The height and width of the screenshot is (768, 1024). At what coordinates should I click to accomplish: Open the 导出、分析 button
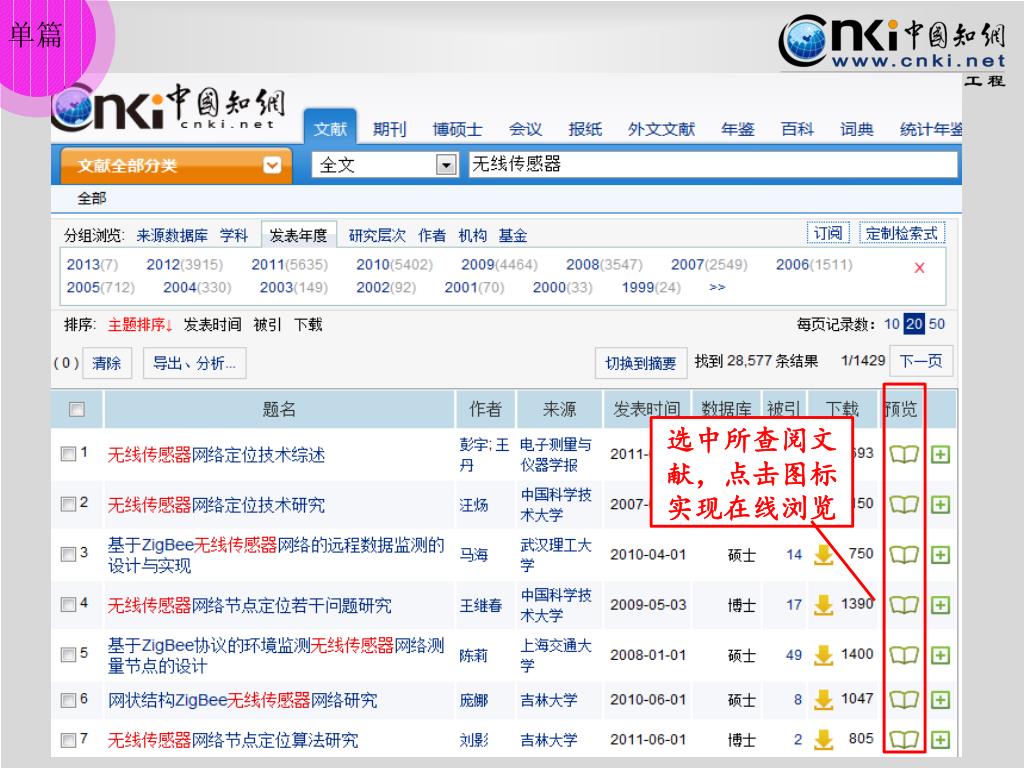coord(195,363)
